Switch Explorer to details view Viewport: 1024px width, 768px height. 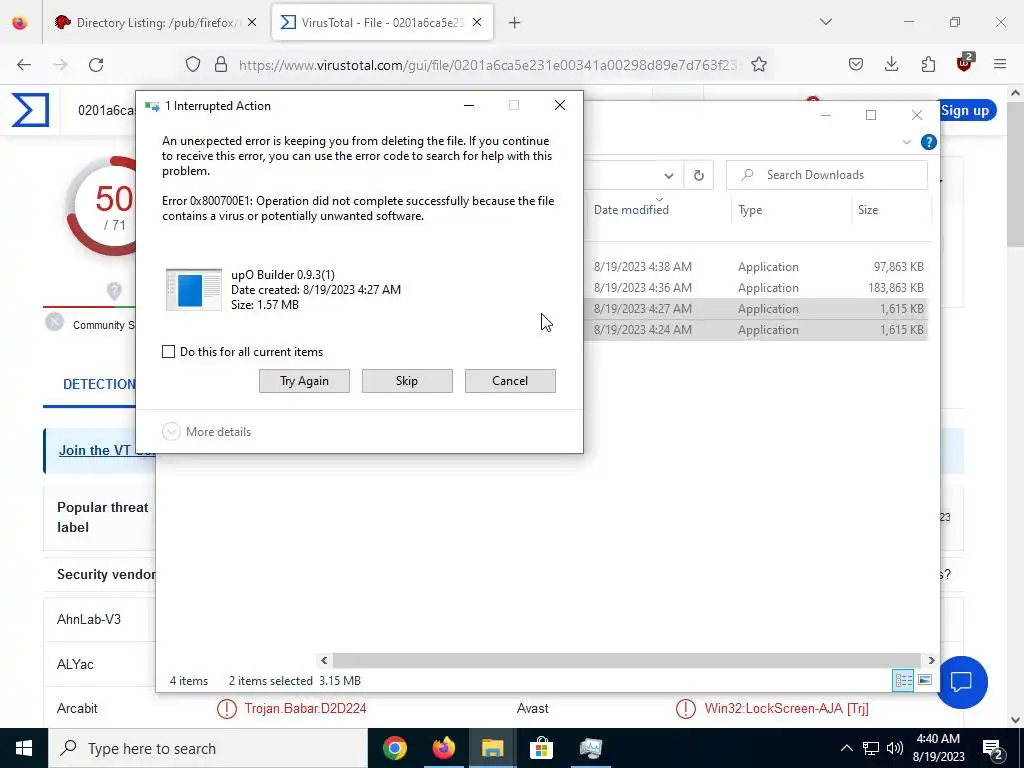pos(904,680)
